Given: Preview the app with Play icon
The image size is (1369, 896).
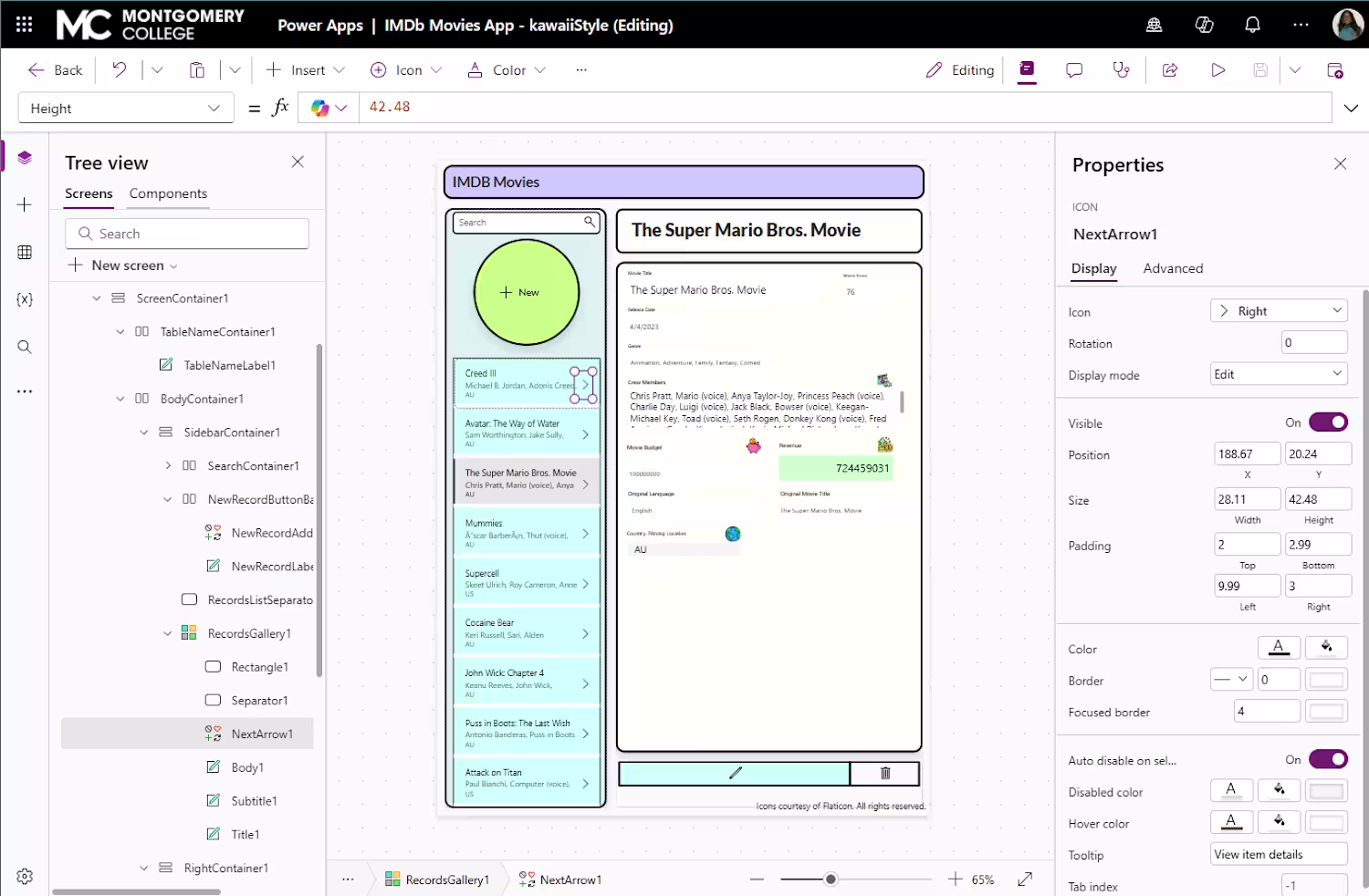Looking at the screenshot, I should pyautogui.click(x=1217, y=70).
